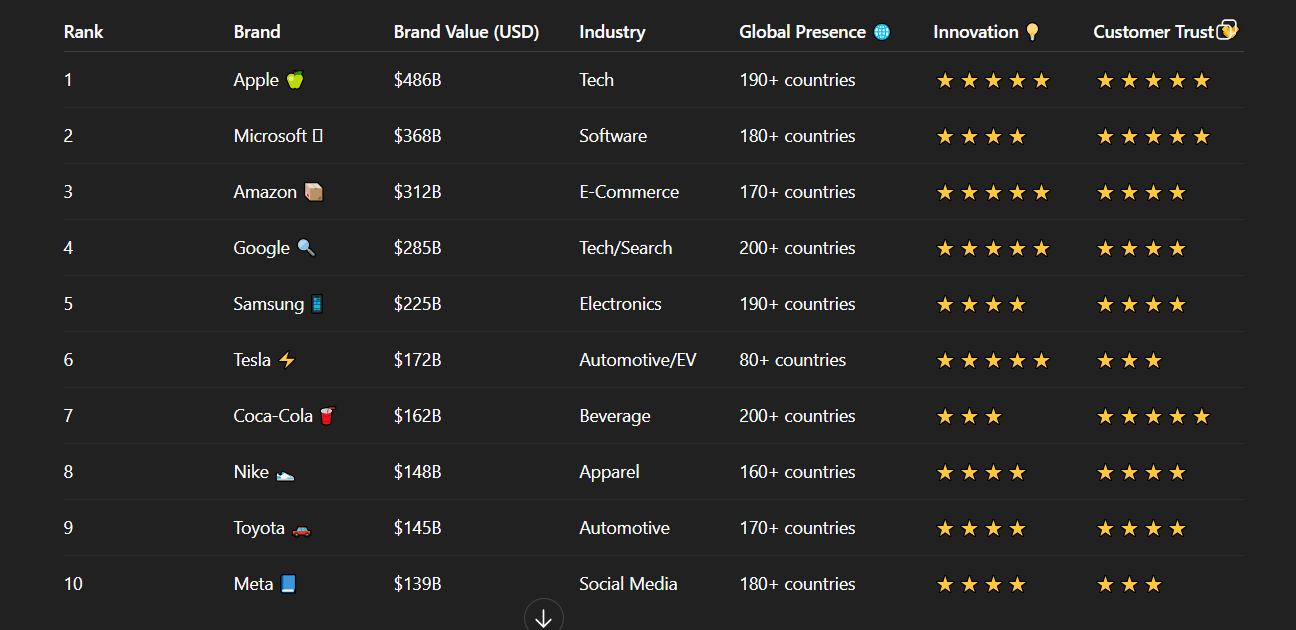Click the light bulb icon in Innovation header

(x=1032, y=32)
